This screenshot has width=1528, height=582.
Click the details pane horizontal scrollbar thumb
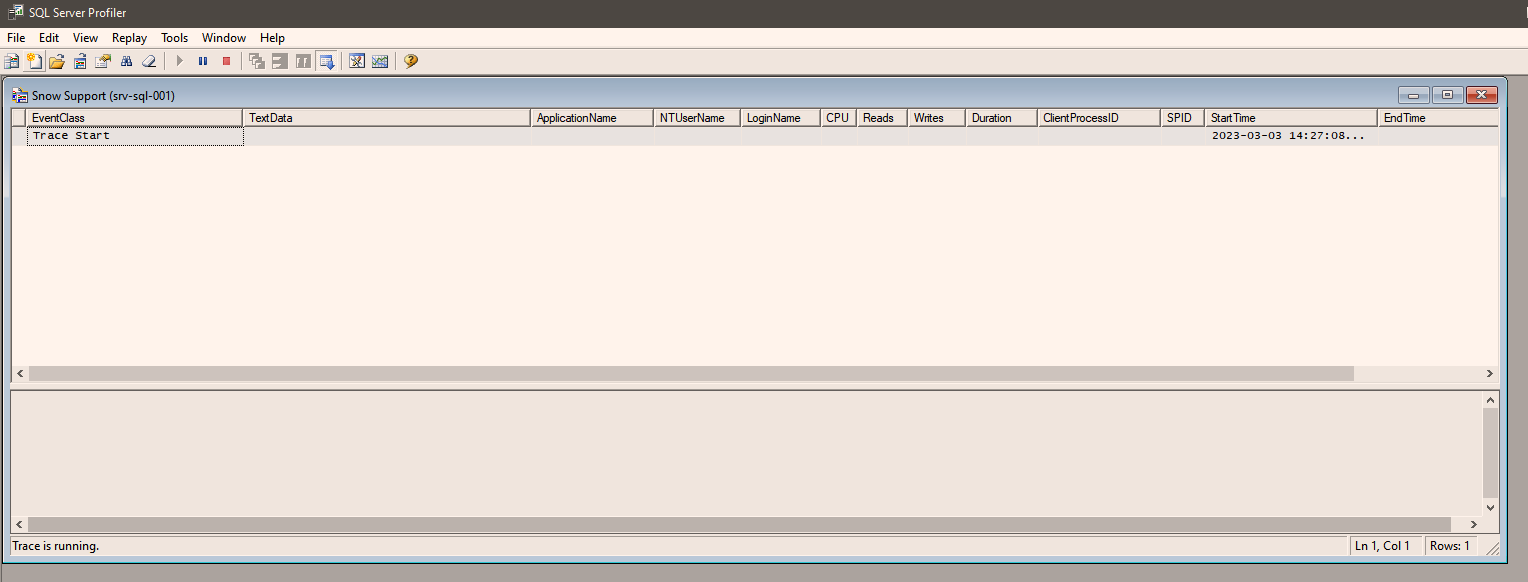740,524
